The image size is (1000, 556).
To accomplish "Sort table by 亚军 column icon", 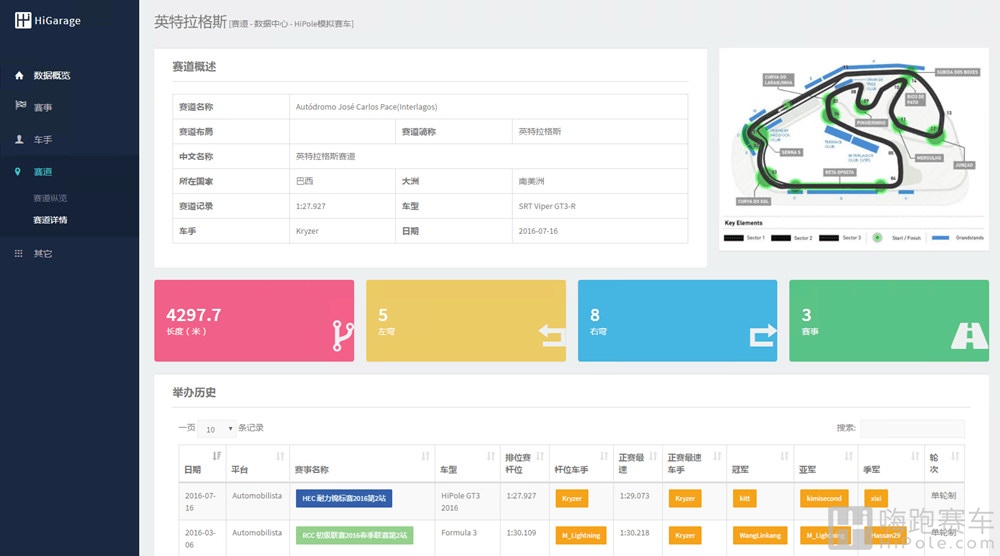I will click(849, 456).
